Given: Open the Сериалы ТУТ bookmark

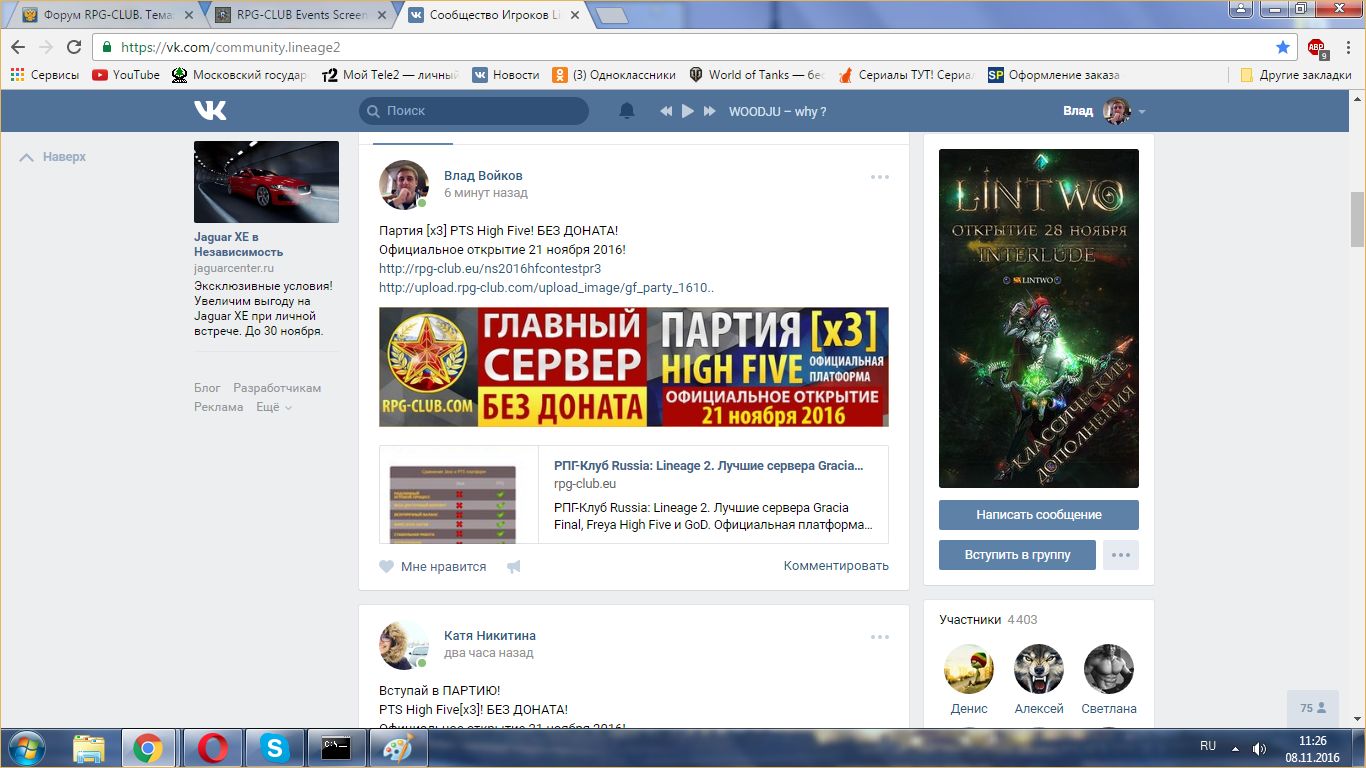Looking at the screenshot, I should (906, 75).
